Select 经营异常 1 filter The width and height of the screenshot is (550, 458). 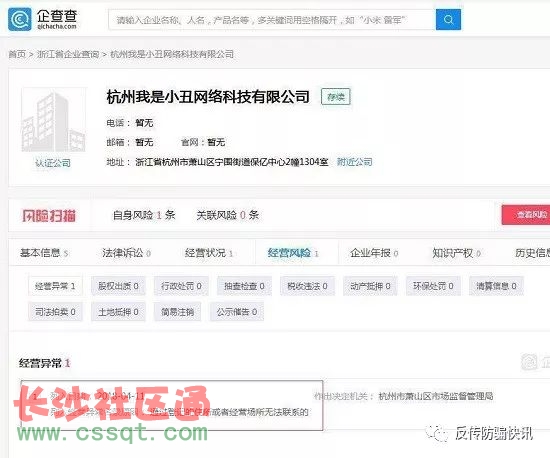[55, 286]
